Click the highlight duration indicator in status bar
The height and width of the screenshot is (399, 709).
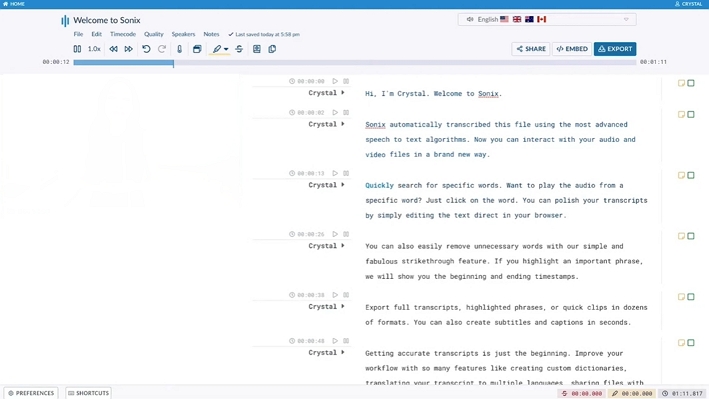point(632,394)
